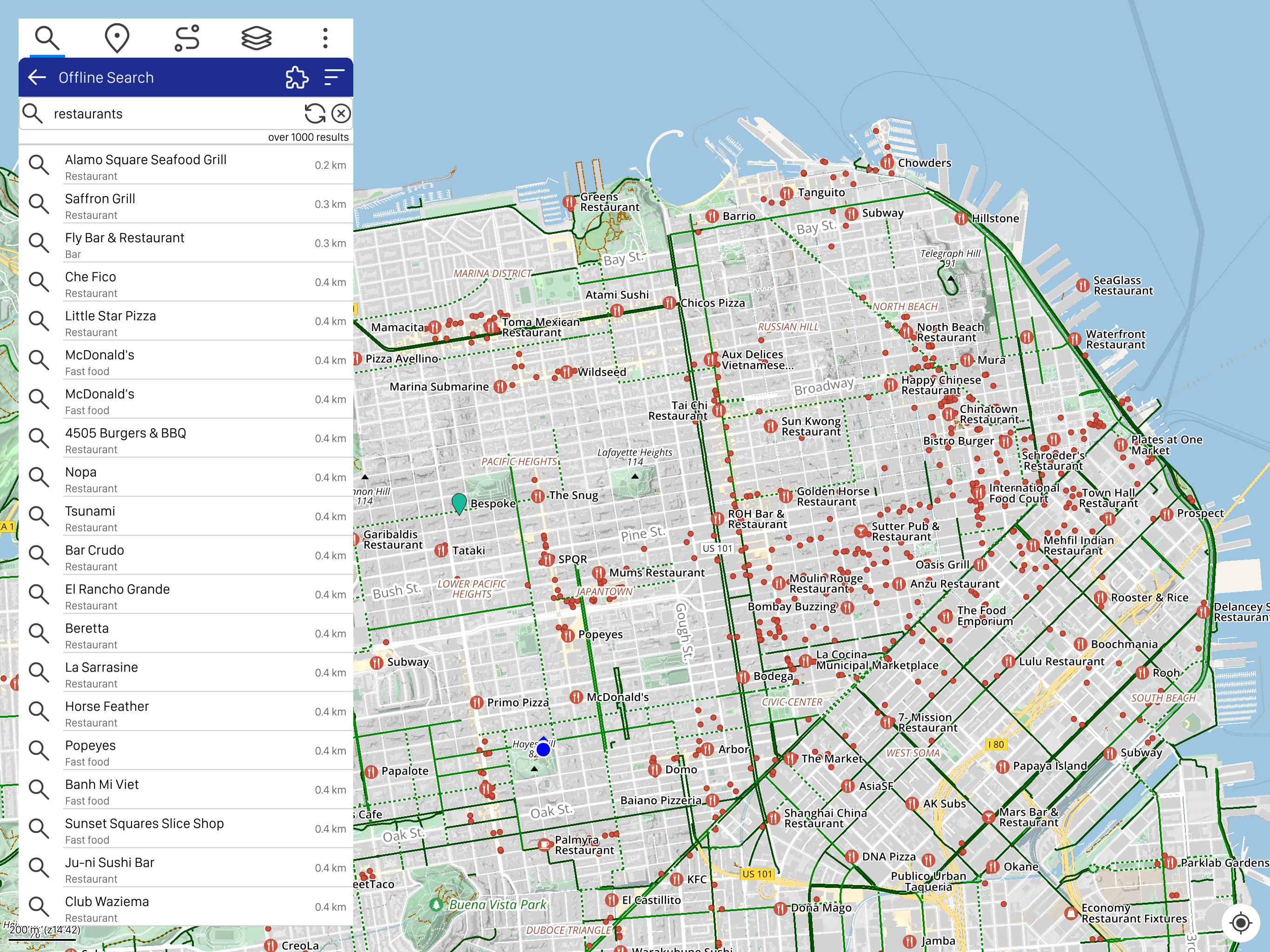Open the route planning tab

[x=186, y=38]
